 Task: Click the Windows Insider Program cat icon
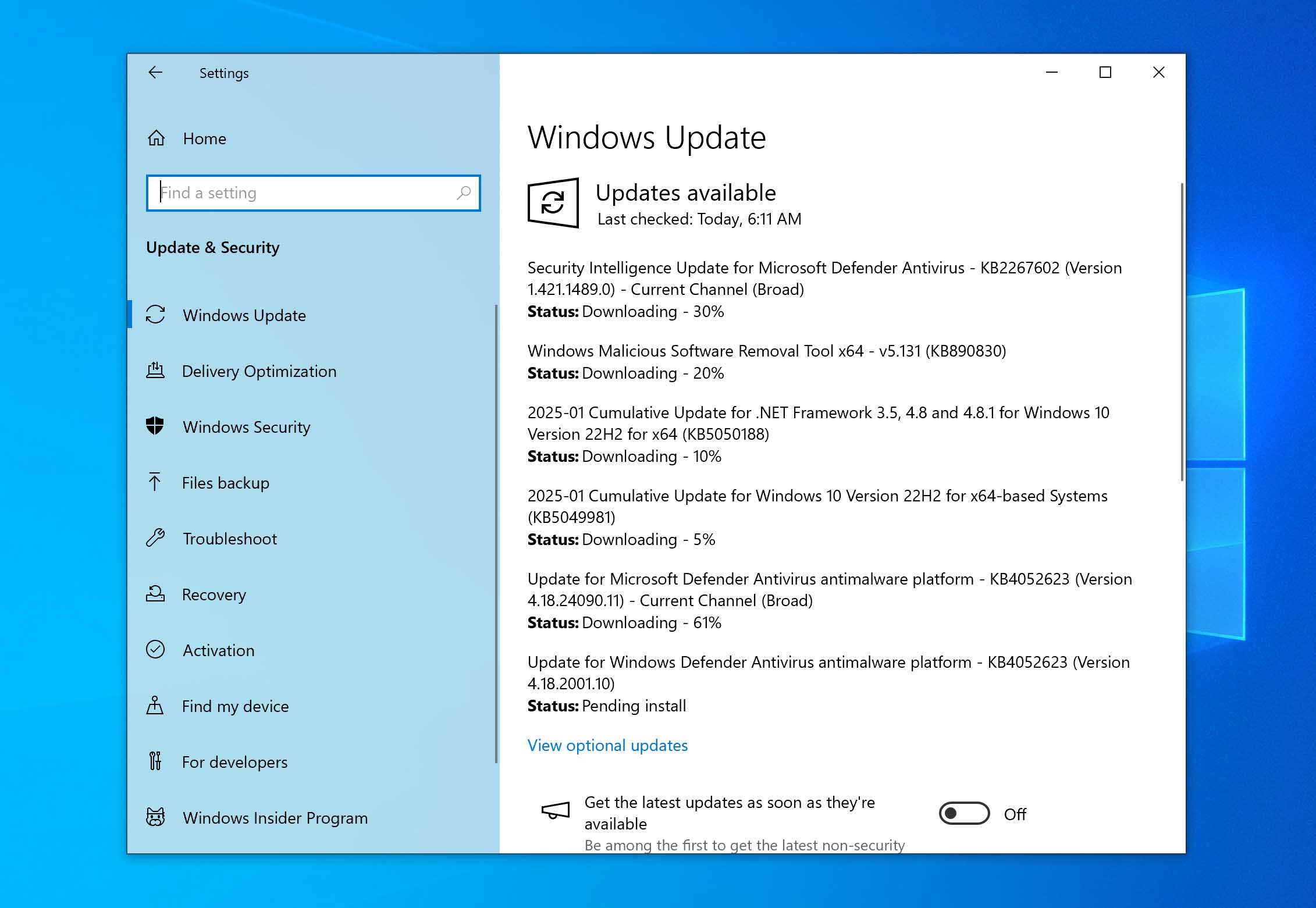[x=155, y=817]
